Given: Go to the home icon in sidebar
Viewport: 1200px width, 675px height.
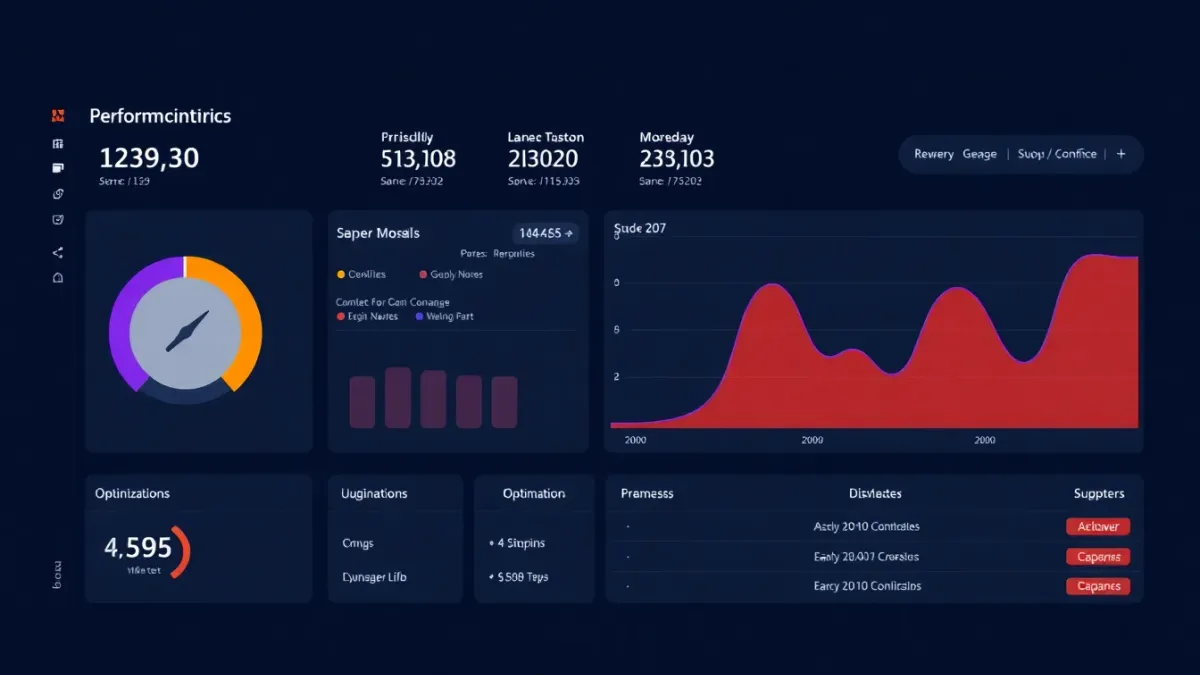Looking at the screenshot, I should tap(57, 278).
